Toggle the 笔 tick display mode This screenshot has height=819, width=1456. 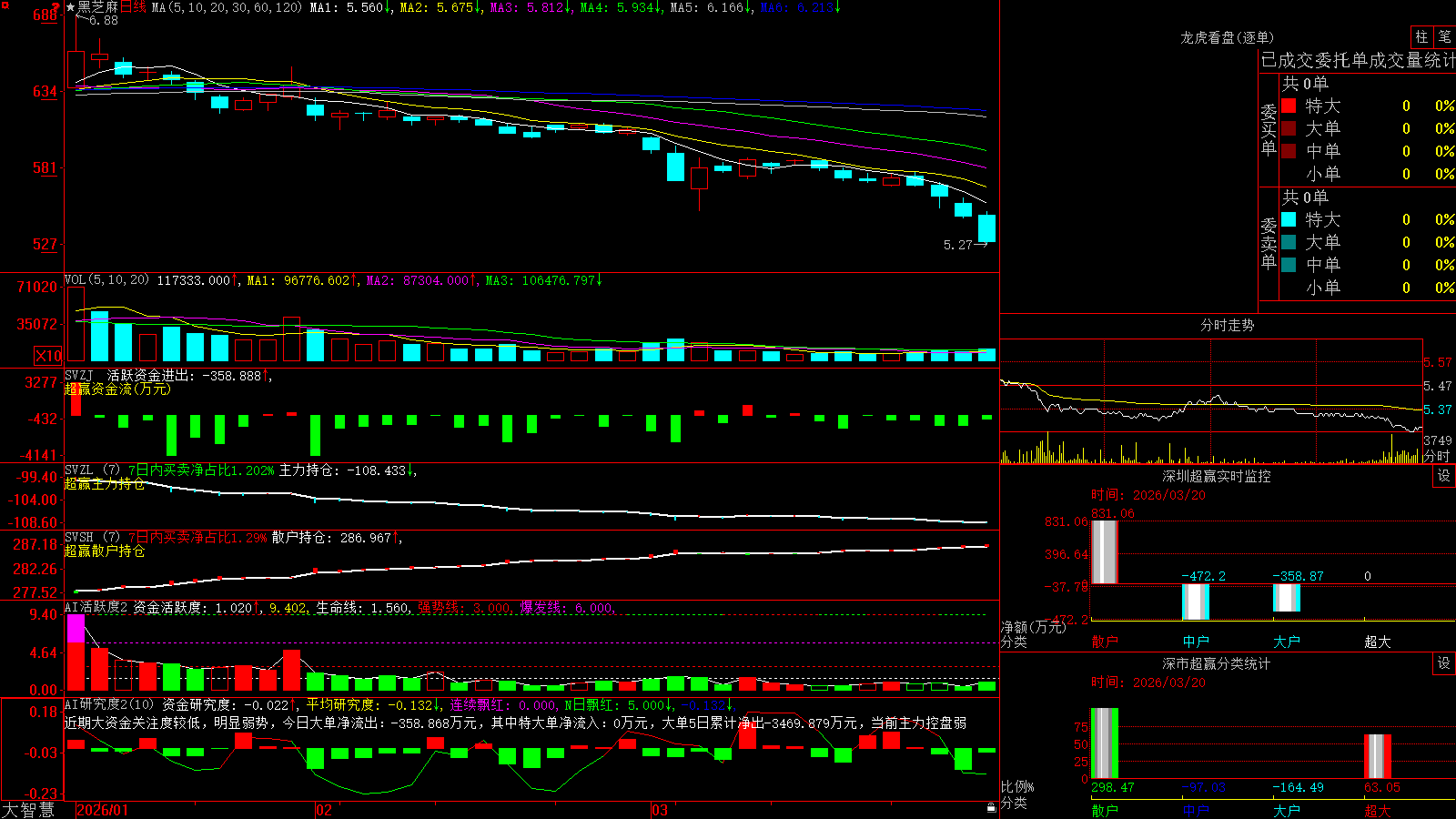[1444, 37]
